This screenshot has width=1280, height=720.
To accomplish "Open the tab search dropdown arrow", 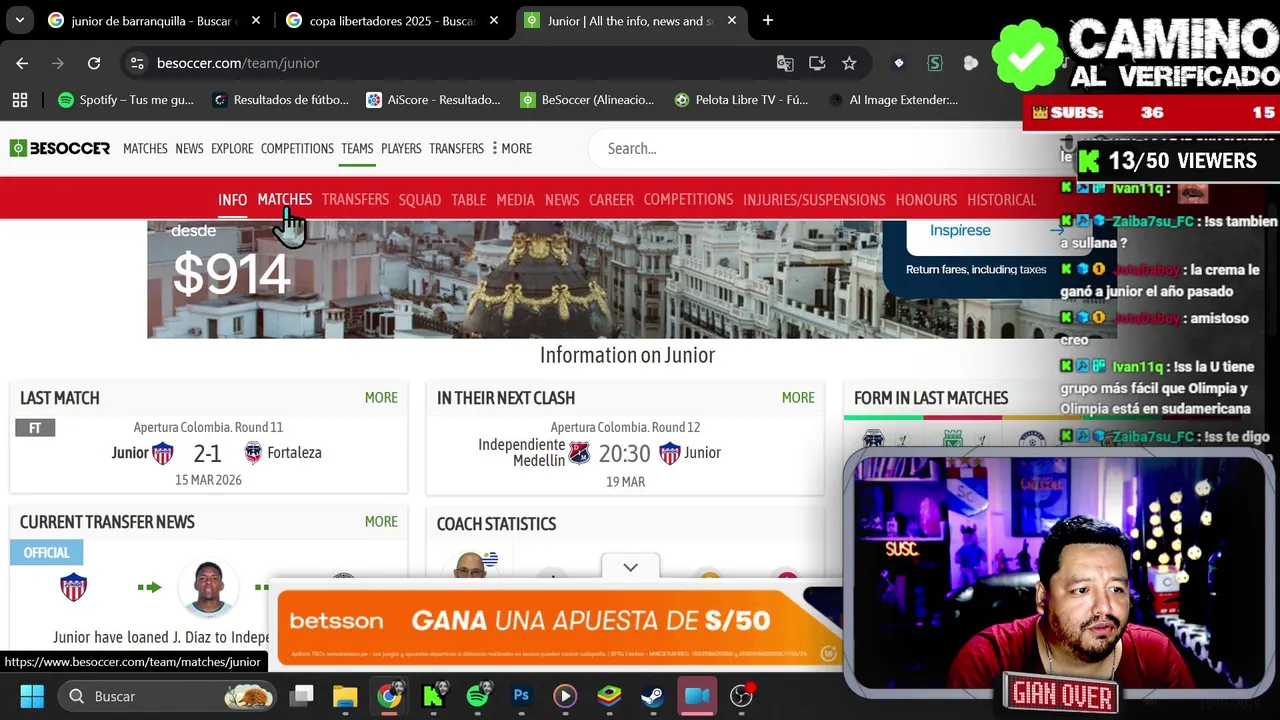I will click(x=20, y=20).
